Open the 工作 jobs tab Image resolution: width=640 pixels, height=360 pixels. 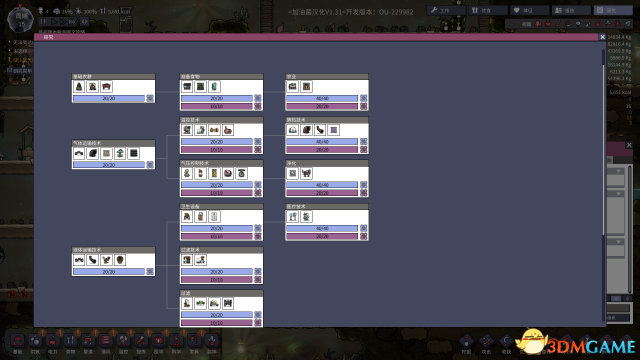[x=445, y=10]
